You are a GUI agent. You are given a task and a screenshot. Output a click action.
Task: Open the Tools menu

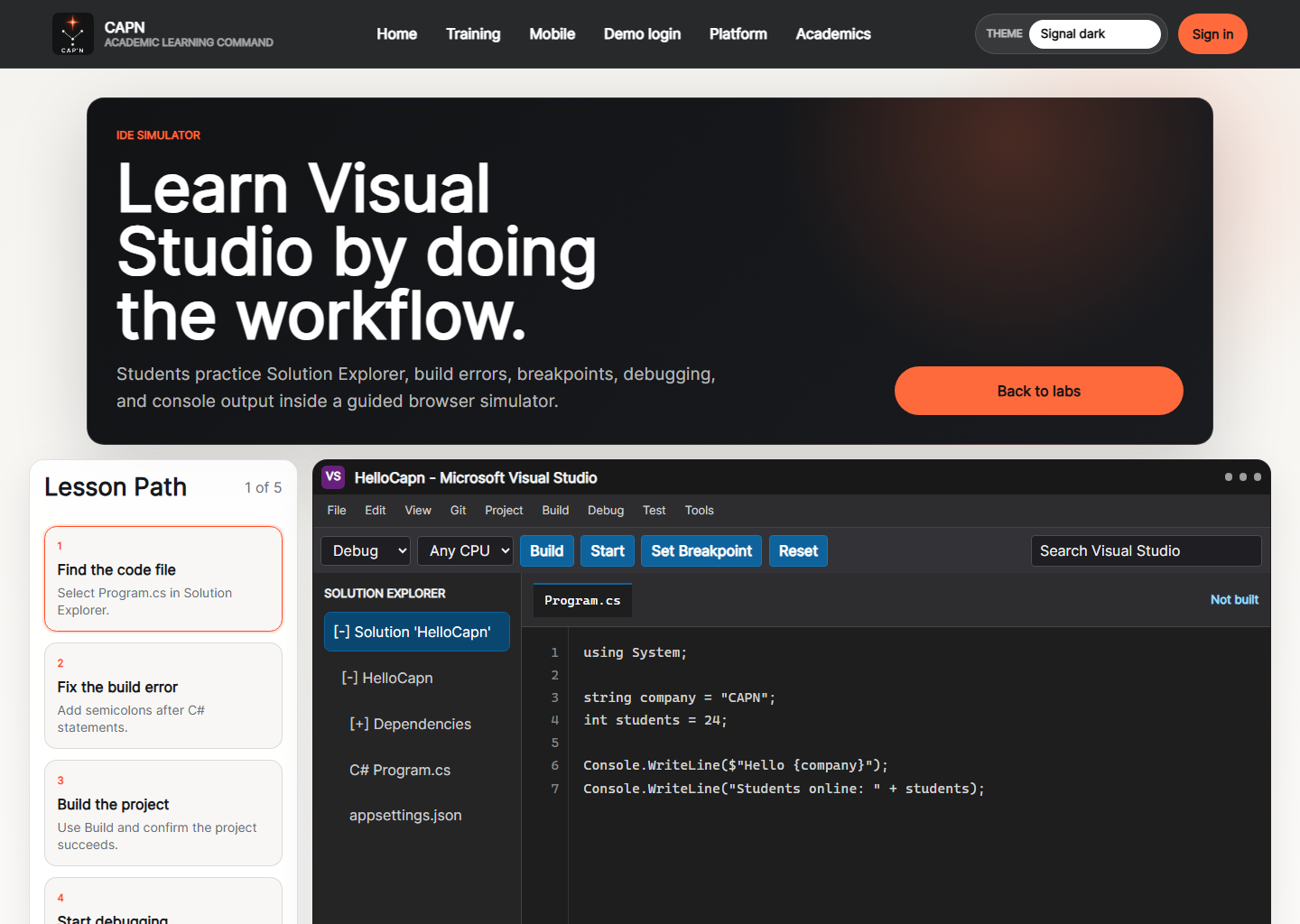(700, 511)
